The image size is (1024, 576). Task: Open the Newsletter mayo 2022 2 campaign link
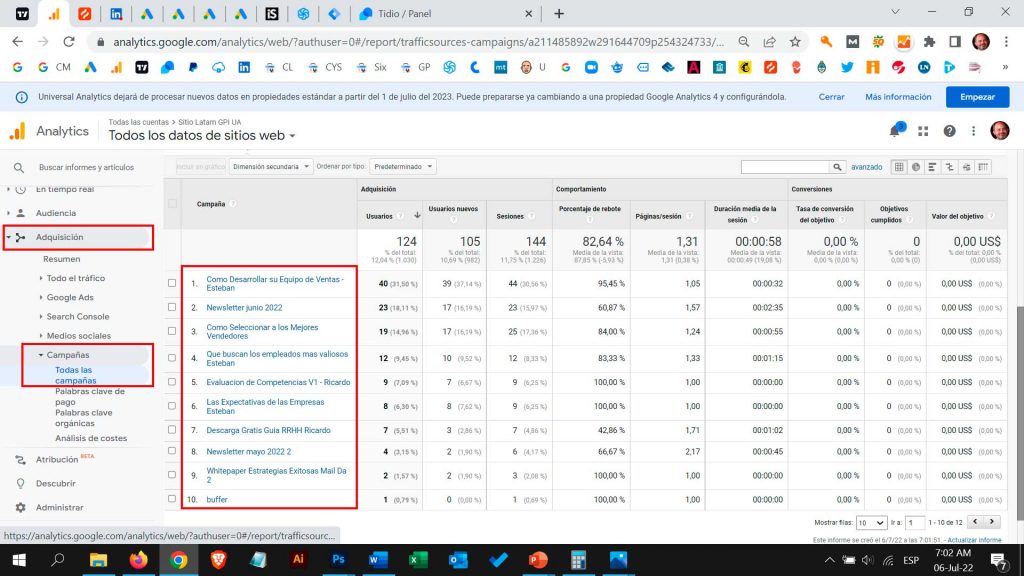249,451
